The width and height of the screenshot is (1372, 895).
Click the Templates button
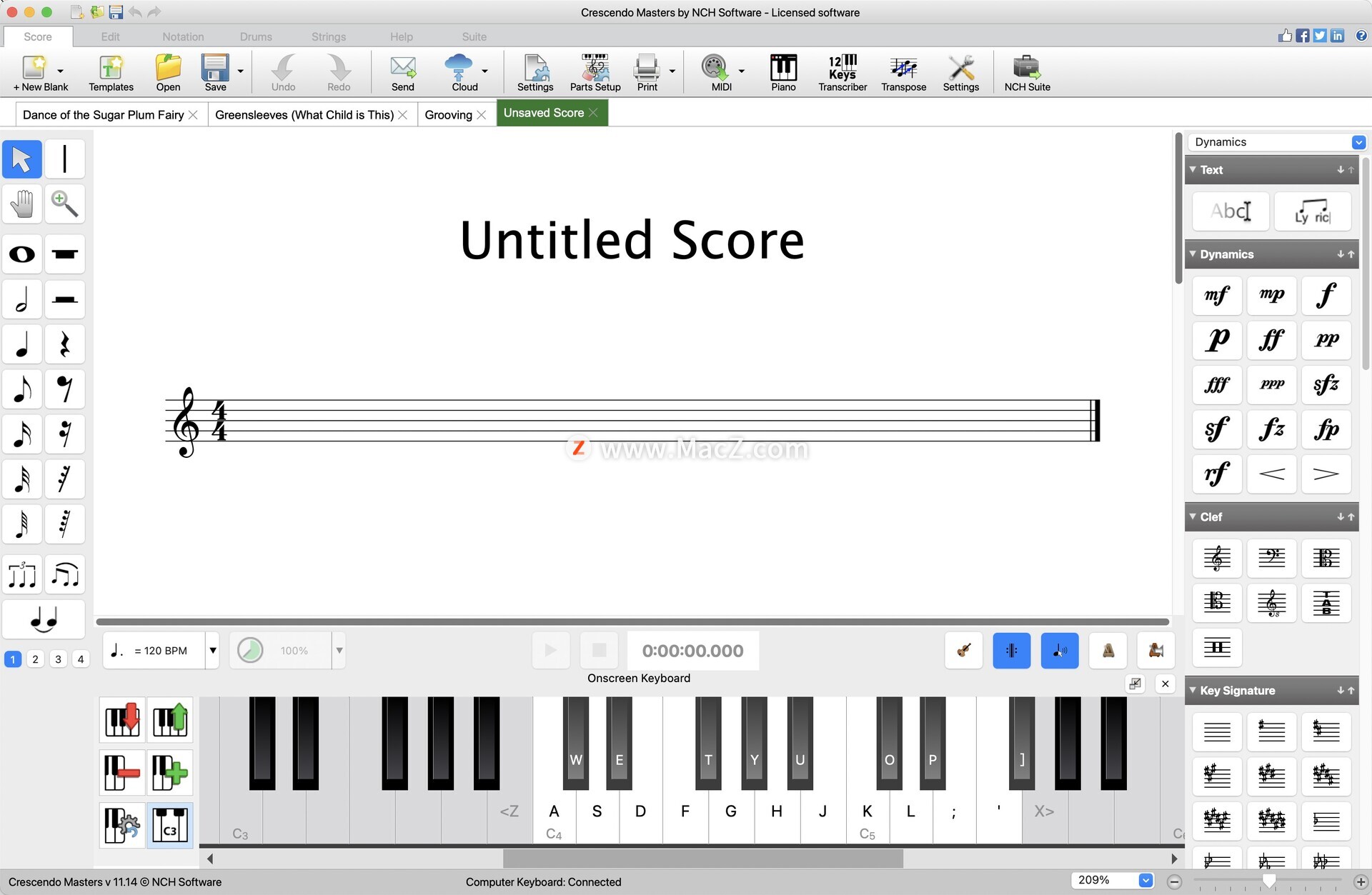[111, 73]
